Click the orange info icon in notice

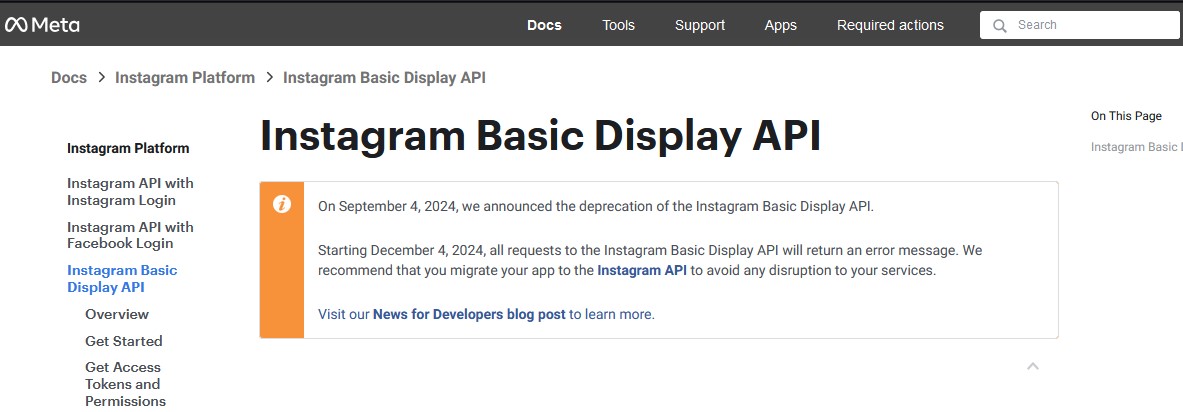click(x=281, y=204)
